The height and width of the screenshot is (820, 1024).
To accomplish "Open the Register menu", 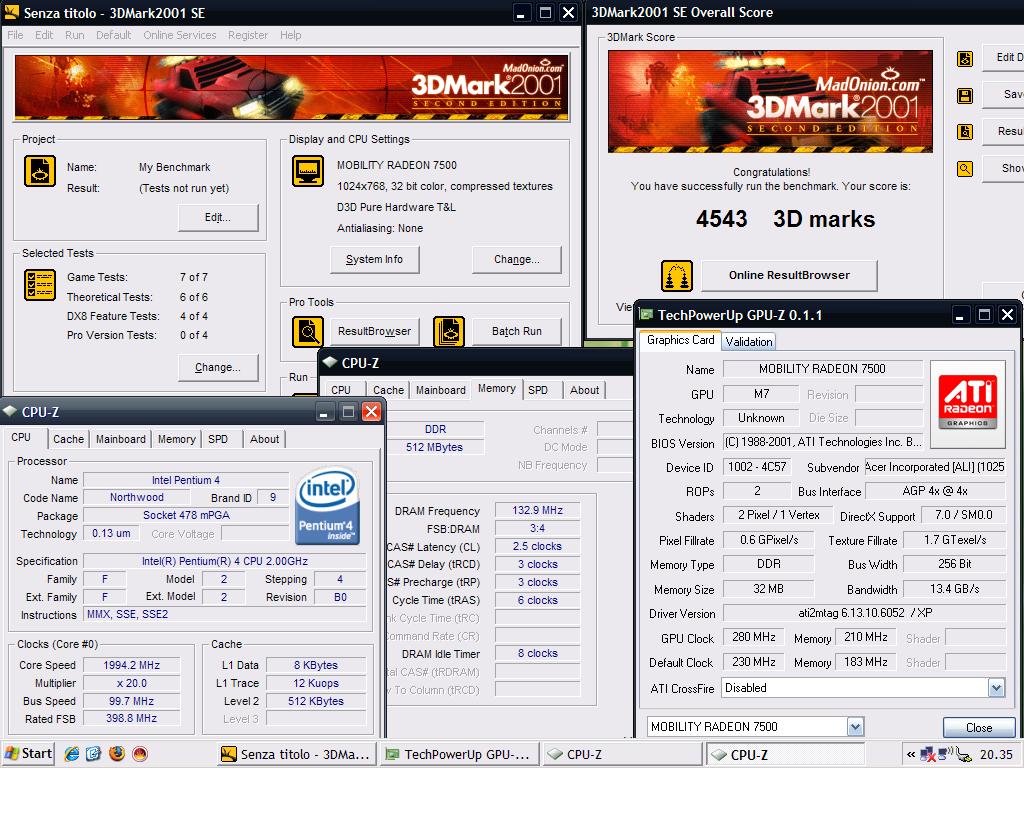I will click(x=248, y=35).
